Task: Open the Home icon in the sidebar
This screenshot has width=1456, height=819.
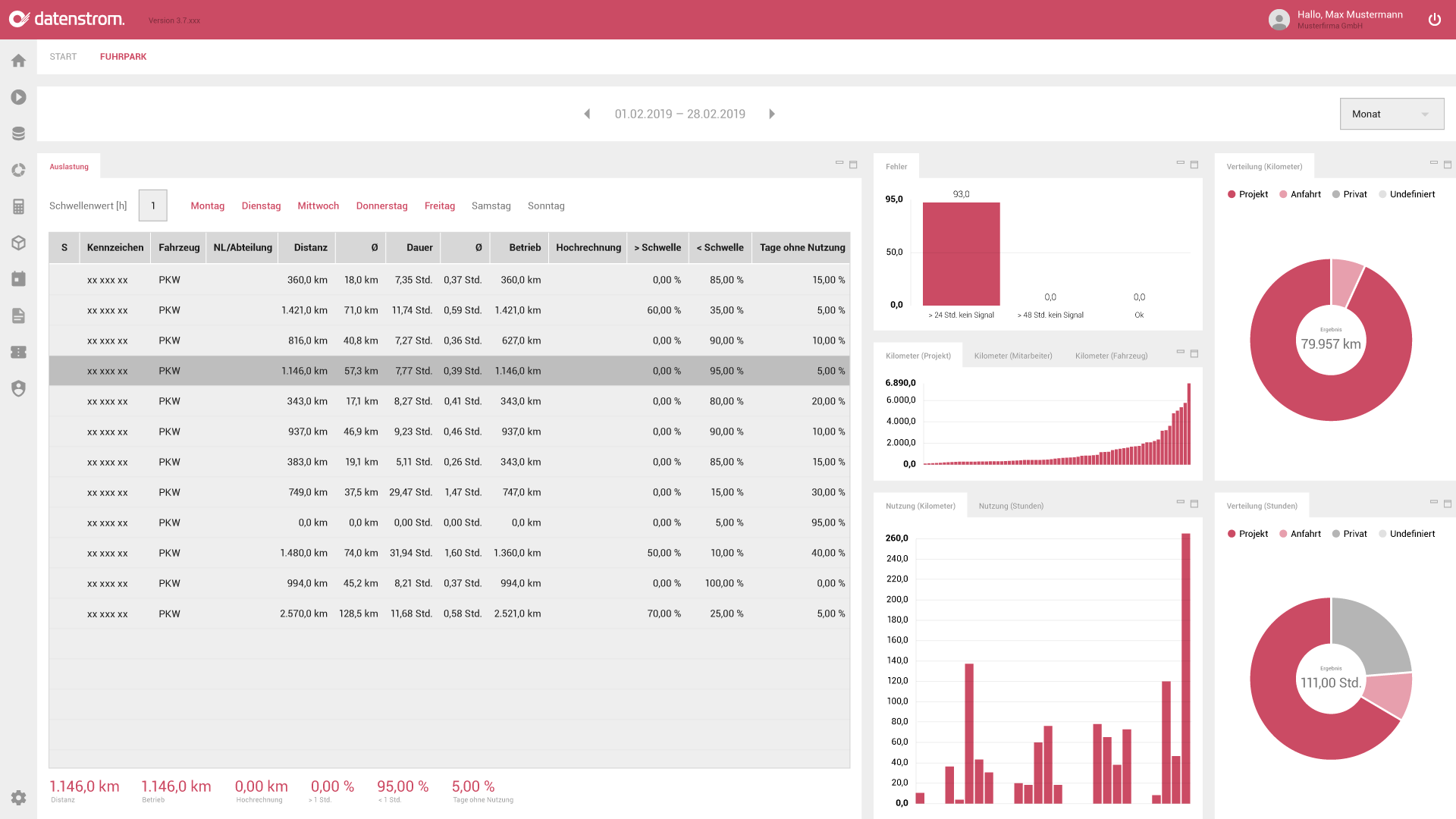Action: 18,61
